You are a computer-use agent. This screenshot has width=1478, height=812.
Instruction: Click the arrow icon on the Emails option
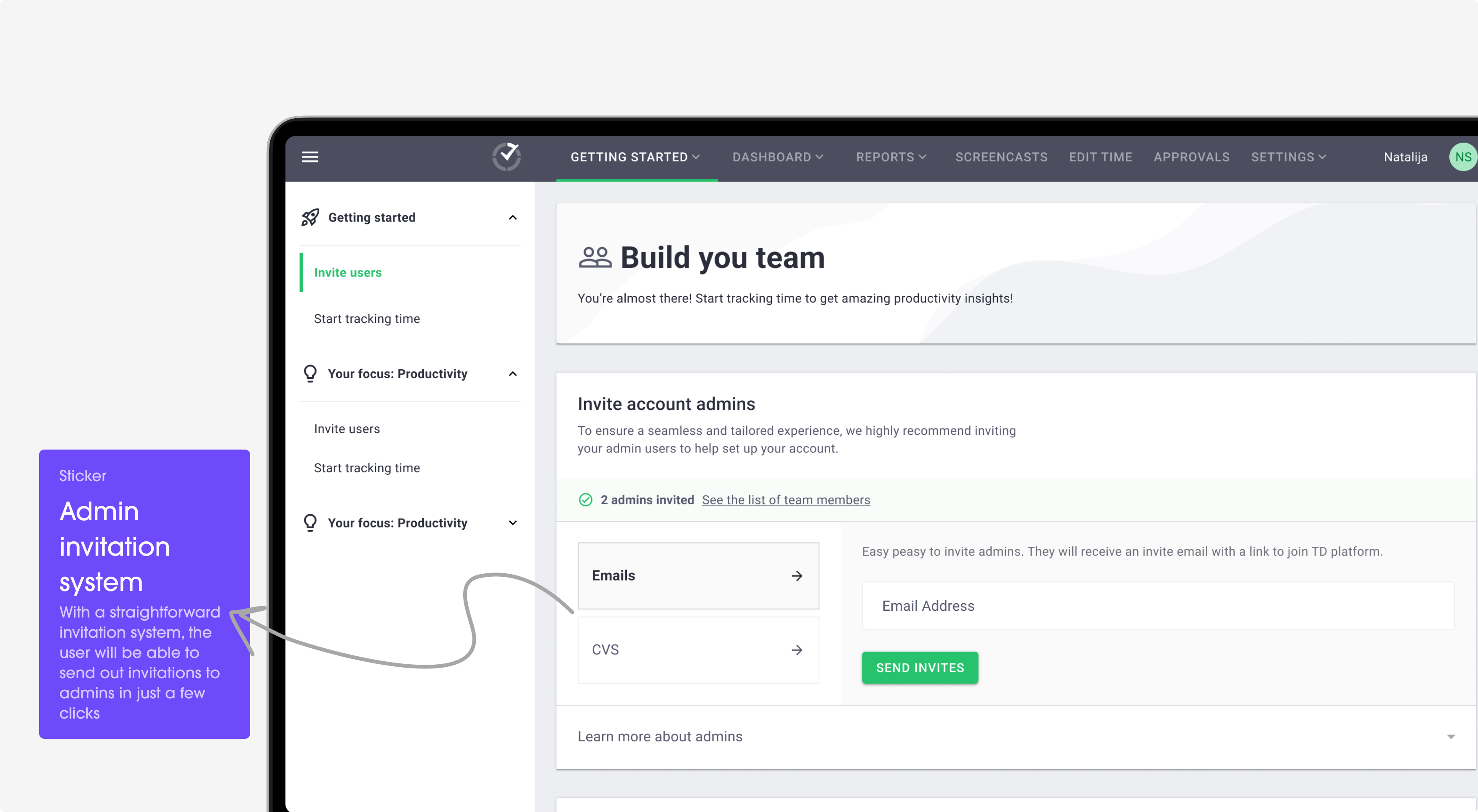click(796, 576)
